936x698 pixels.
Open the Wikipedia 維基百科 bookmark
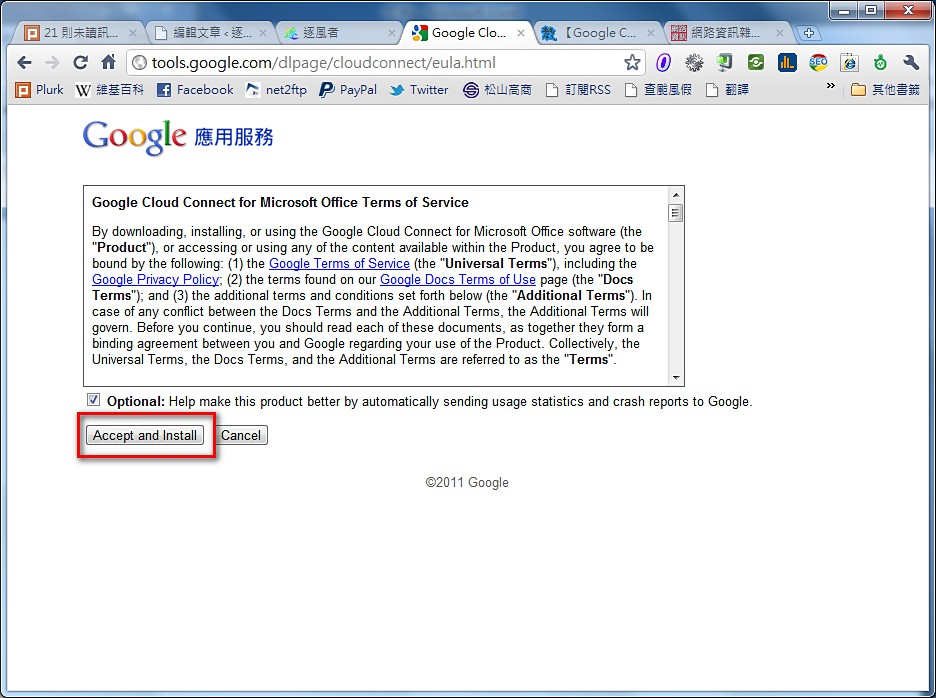coord(110,90)
